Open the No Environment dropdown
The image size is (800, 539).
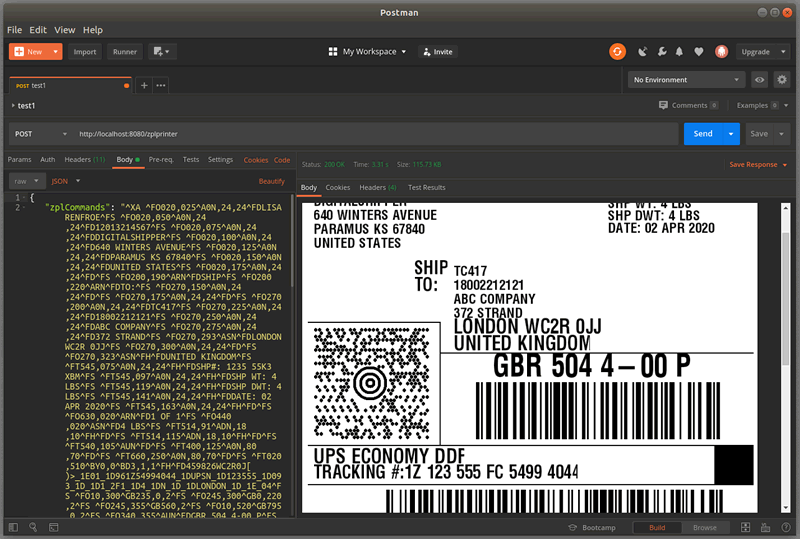coord(686,79)
